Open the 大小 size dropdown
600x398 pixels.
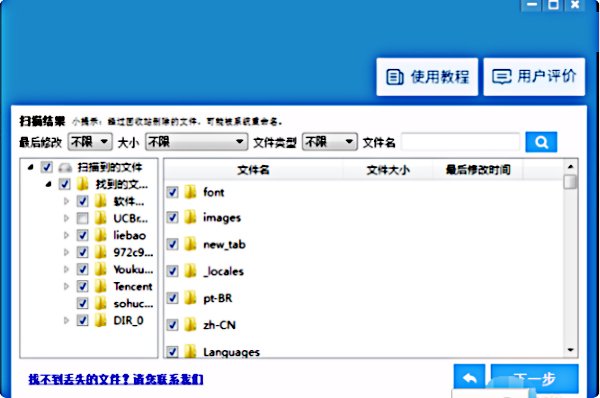197,142
